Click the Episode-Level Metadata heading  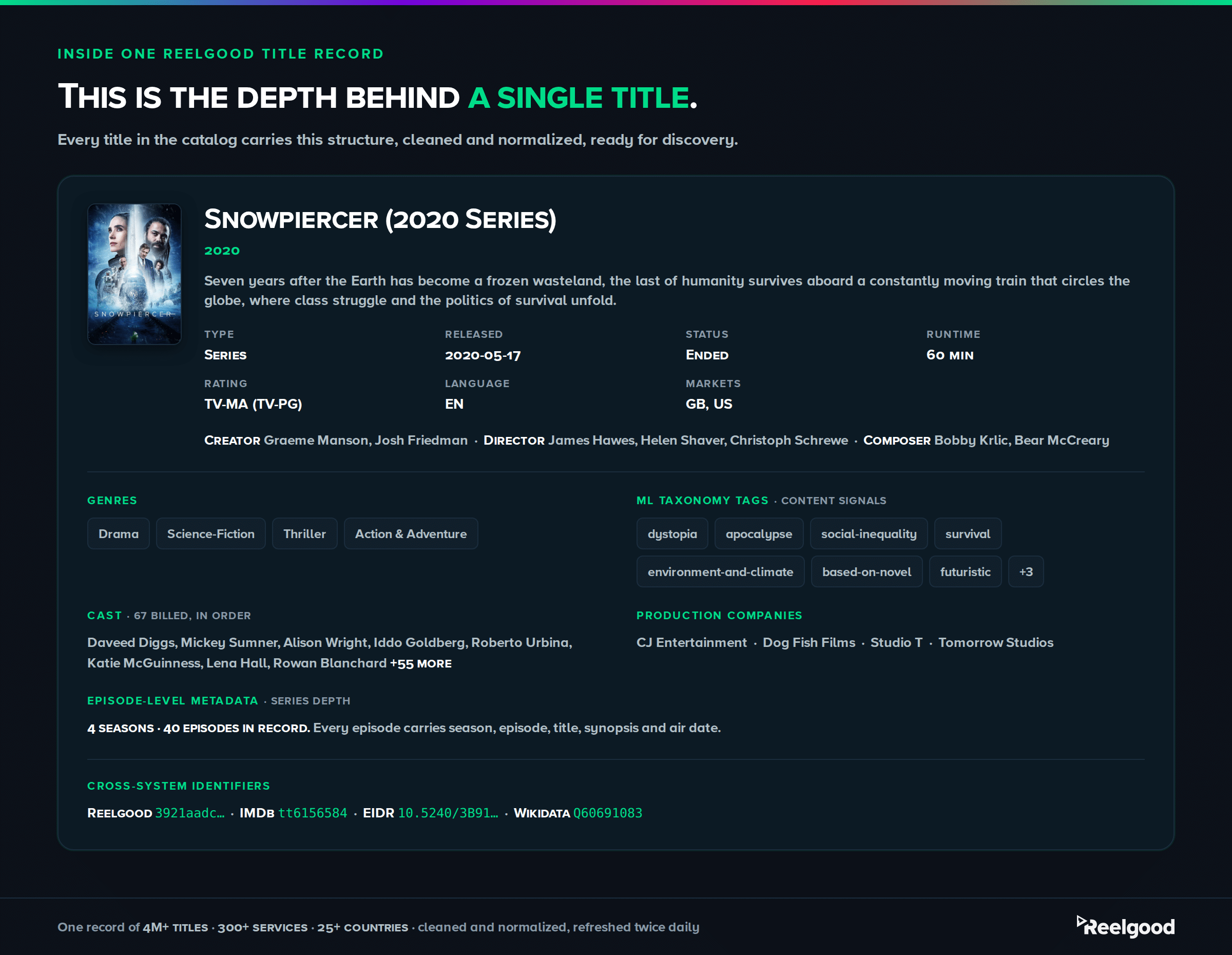click(x=172, y=701)
